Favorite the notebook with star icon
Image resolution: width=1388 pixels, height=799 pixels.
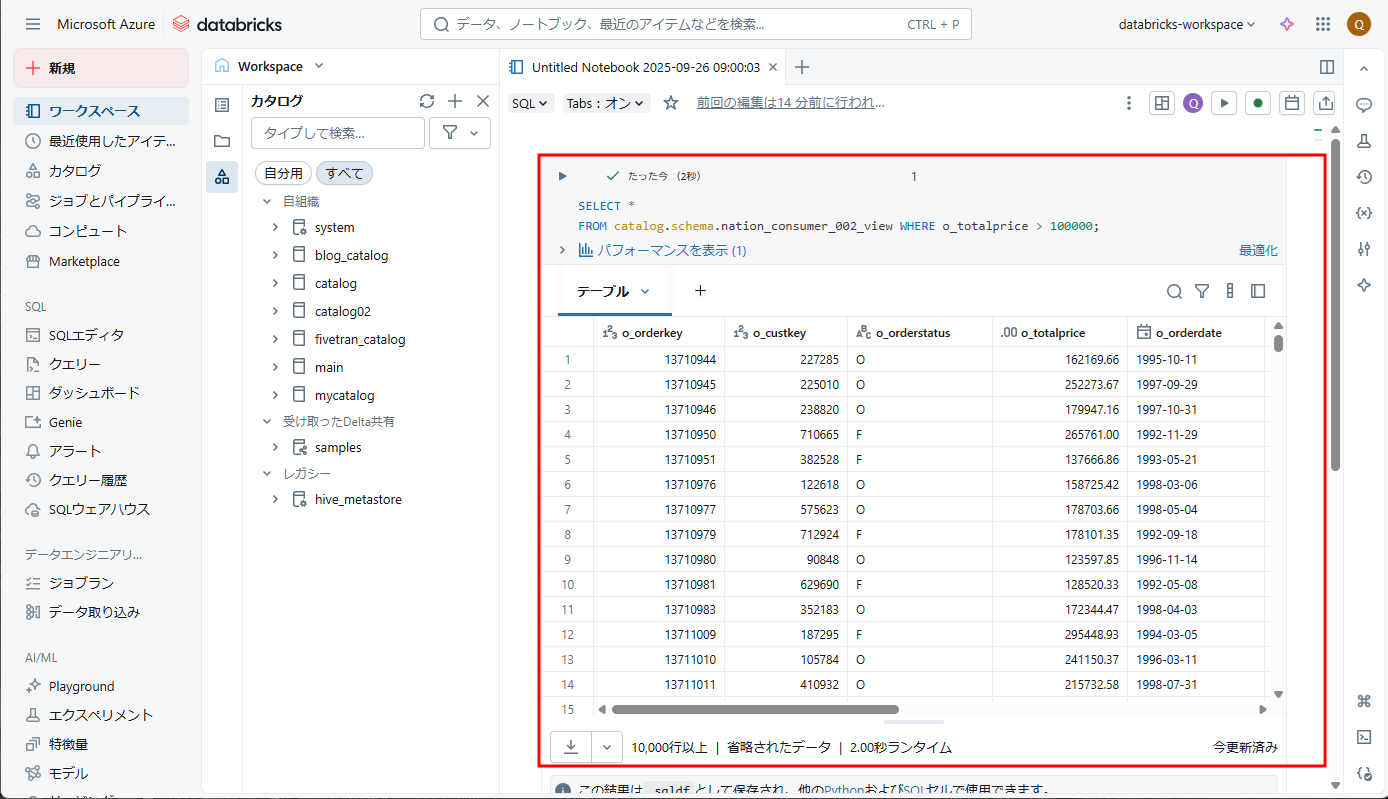click(x=671, y=103)
